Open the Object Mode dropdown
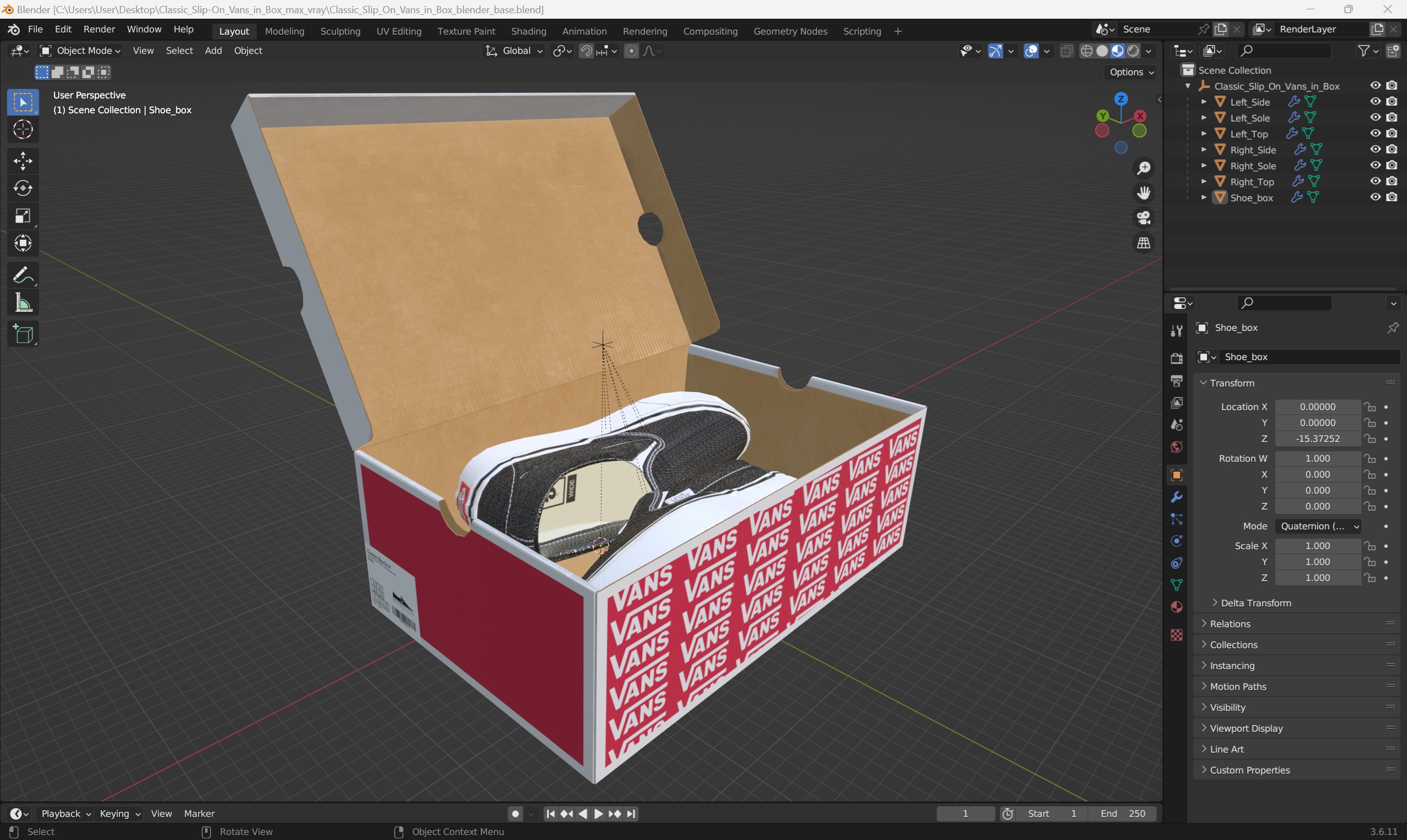 click(80, 51)
